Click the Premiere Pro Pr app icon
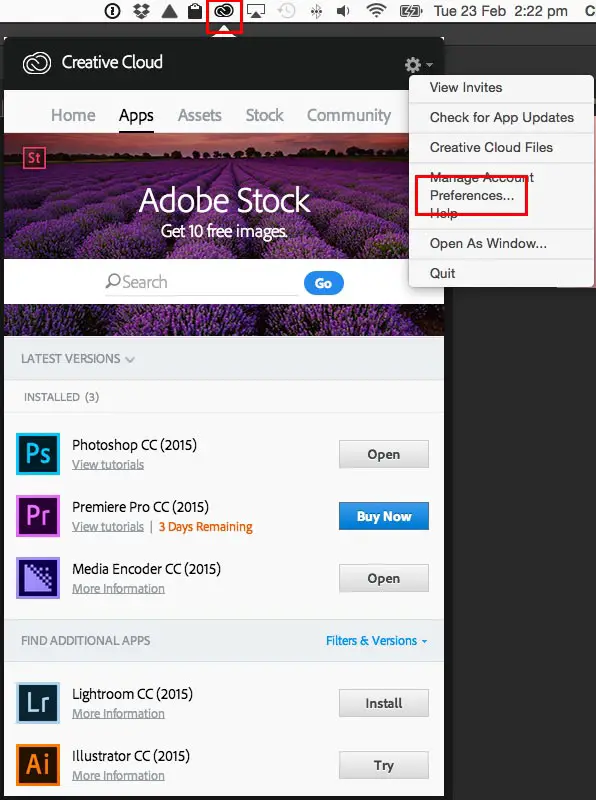 [38, 516]
